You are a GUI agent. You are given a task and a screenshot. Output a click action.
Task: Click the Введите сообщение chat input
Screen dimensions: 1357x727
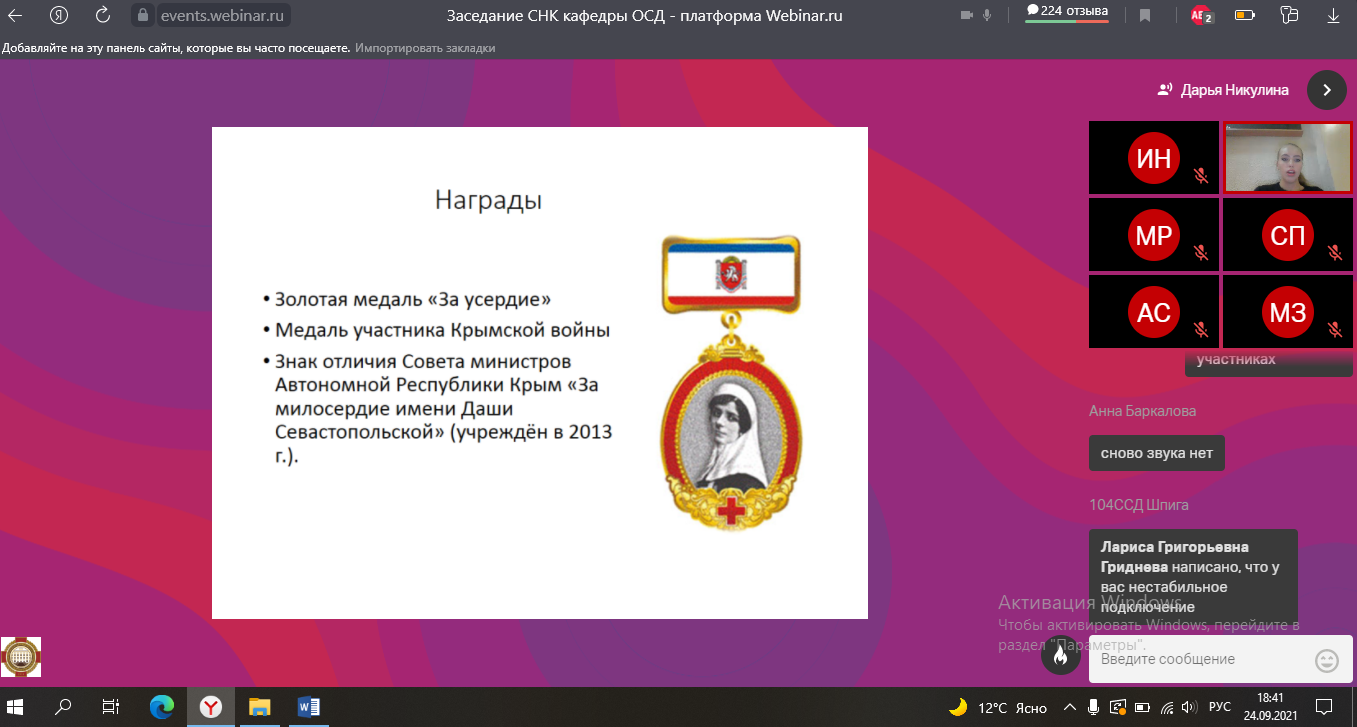1200,660
